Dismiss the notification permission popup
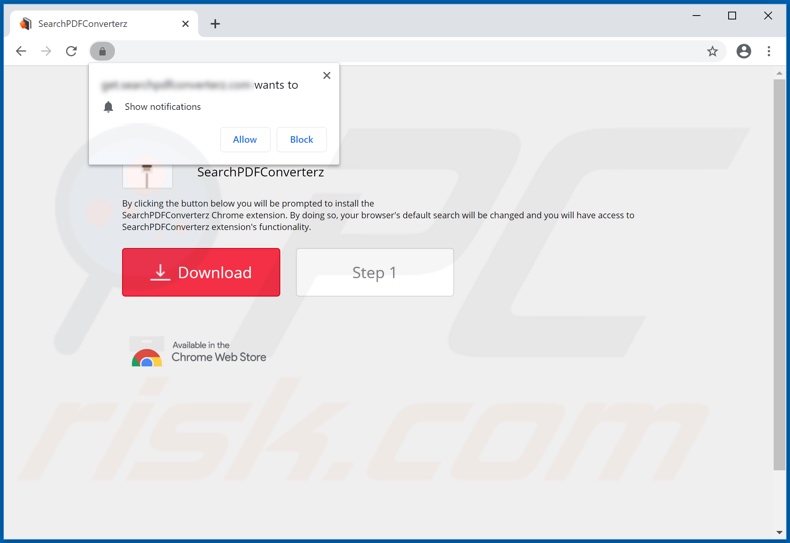 [326, 76]
